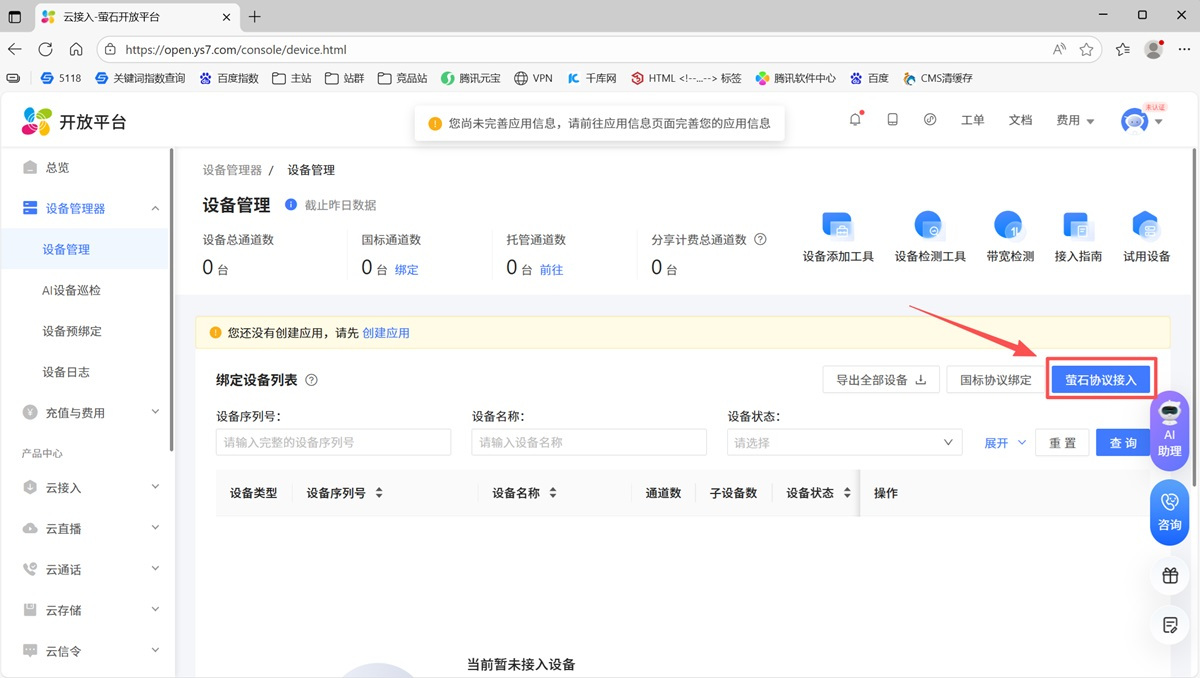Select AI设备巡检 in the sidebar
The image size is (1200, 678).
click(x=72, y=290)
